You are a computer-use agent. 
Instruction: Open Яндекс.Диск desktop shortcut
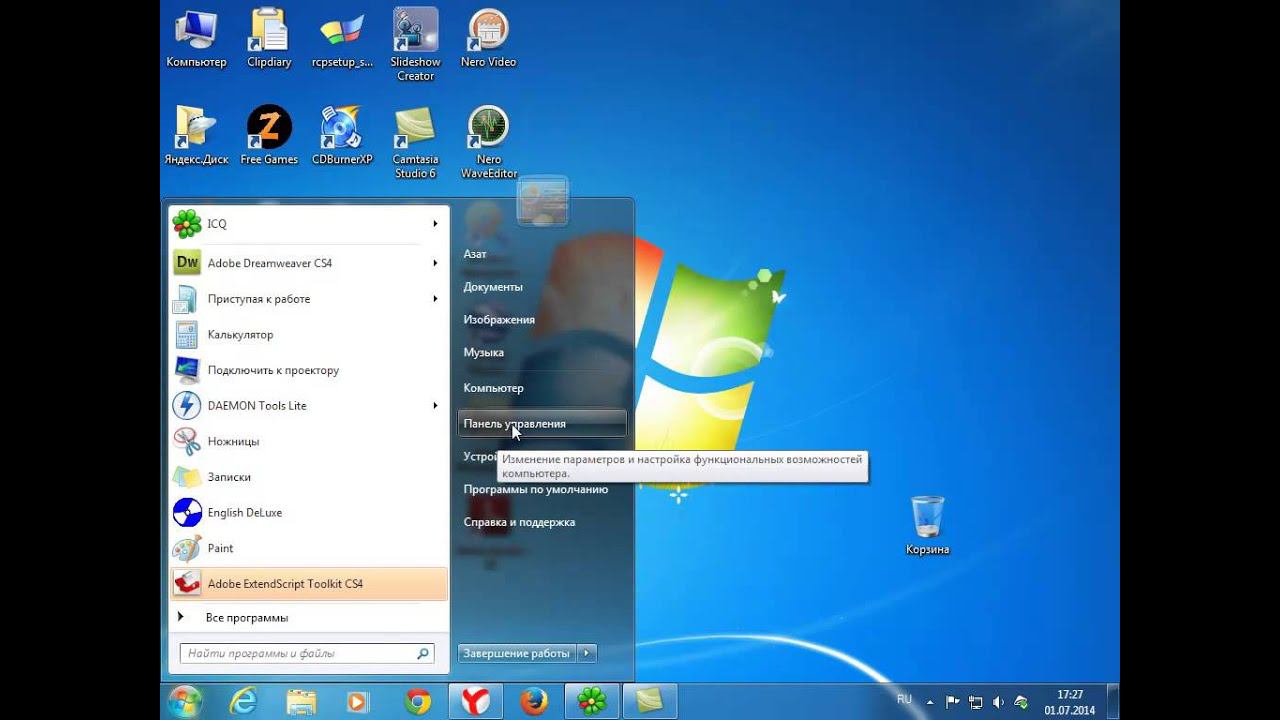click(x=196, y=136)
